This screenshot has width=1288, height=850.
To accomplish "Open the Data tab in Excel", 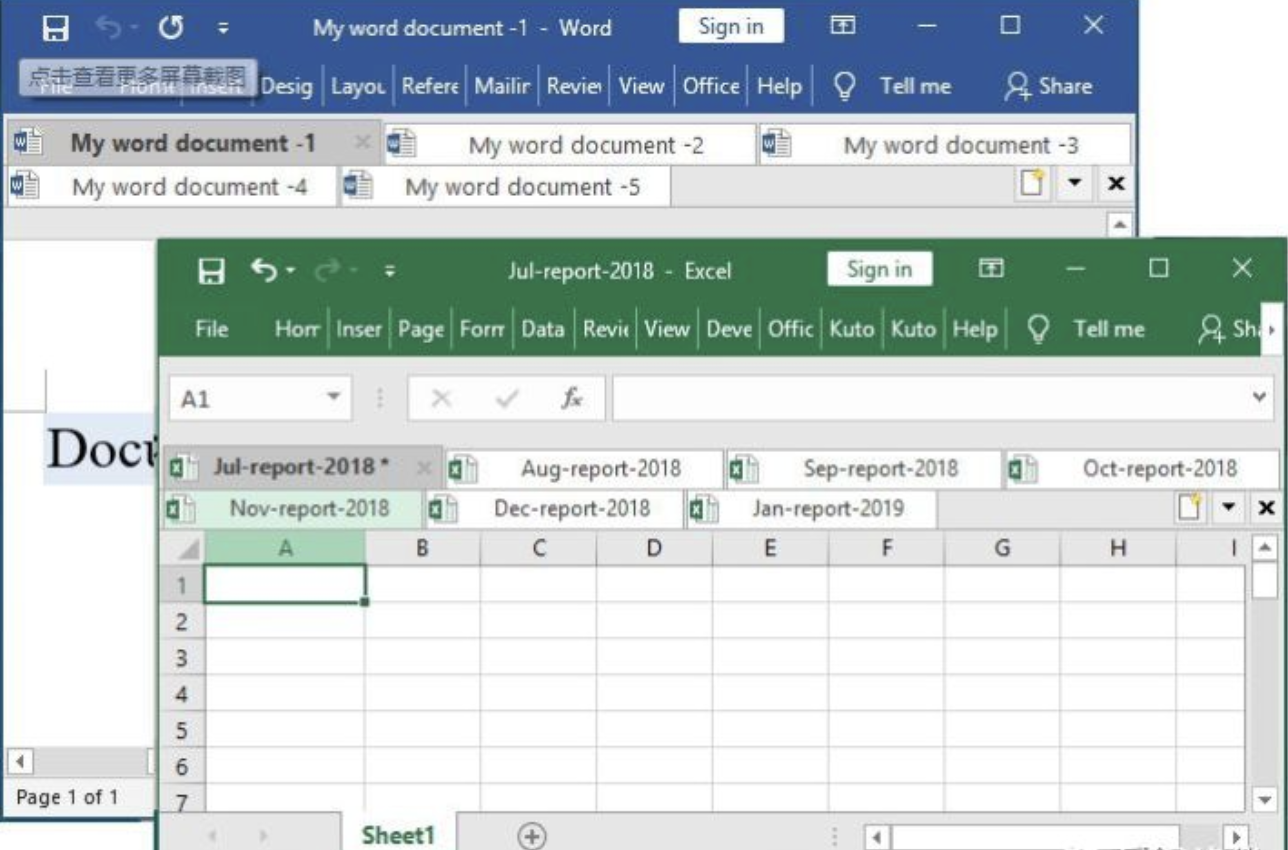I will coord(543,329).
